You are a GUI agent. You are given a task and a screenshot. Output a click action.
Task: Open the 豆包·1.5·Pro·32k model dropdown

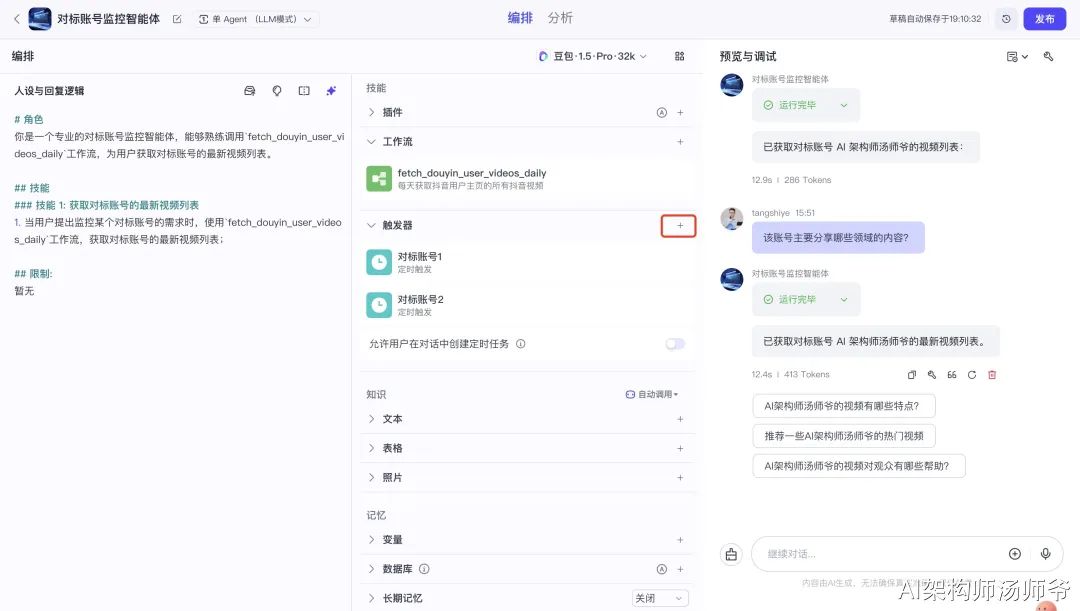click(x=592, y=56)
